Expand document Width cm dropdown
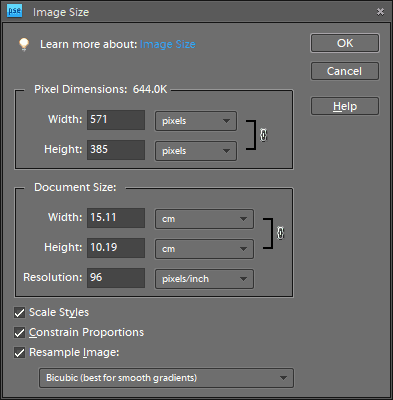 click(204, 219)
